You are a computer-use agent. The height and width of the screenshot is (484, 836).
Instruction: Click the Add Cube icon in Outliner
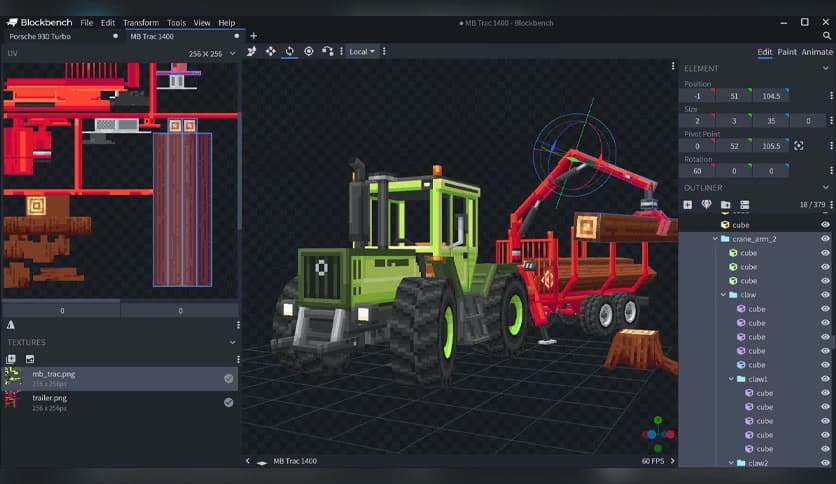click(x=688, y=205)
